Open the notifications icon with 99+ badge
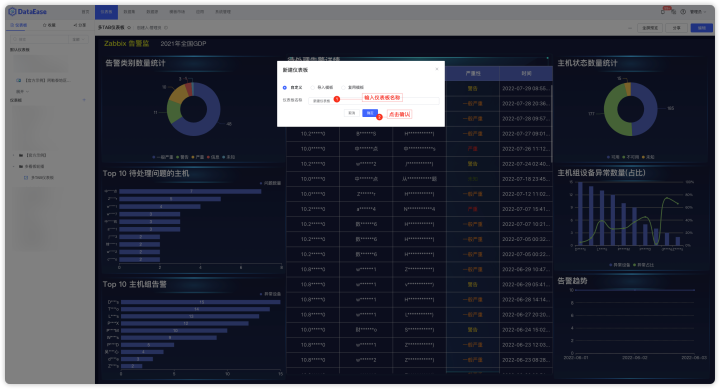The height and width of the screenshot is (389, 720). 664,11
